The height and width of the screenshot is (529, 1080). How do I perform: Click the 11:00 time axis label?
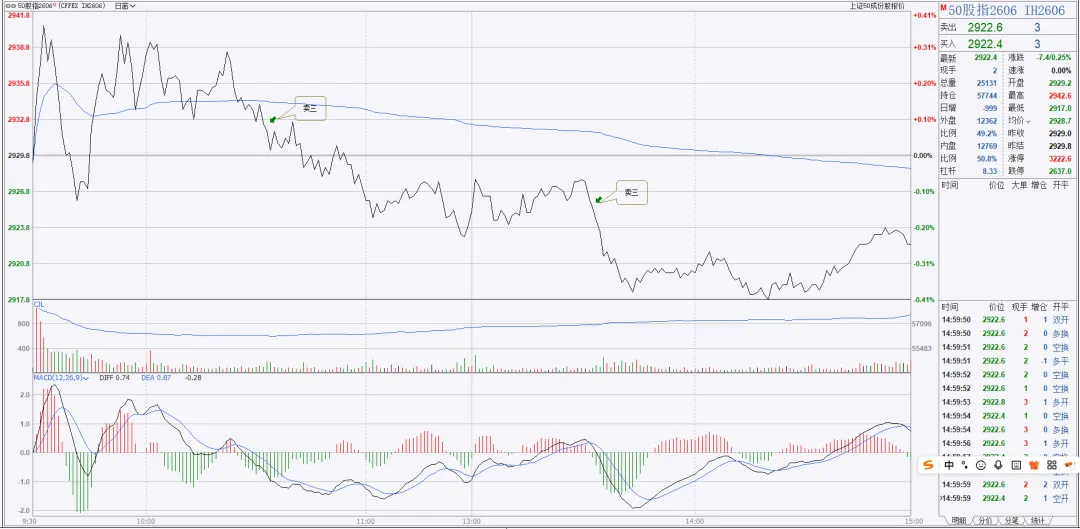pyautogui.click(x=366, y=521)
